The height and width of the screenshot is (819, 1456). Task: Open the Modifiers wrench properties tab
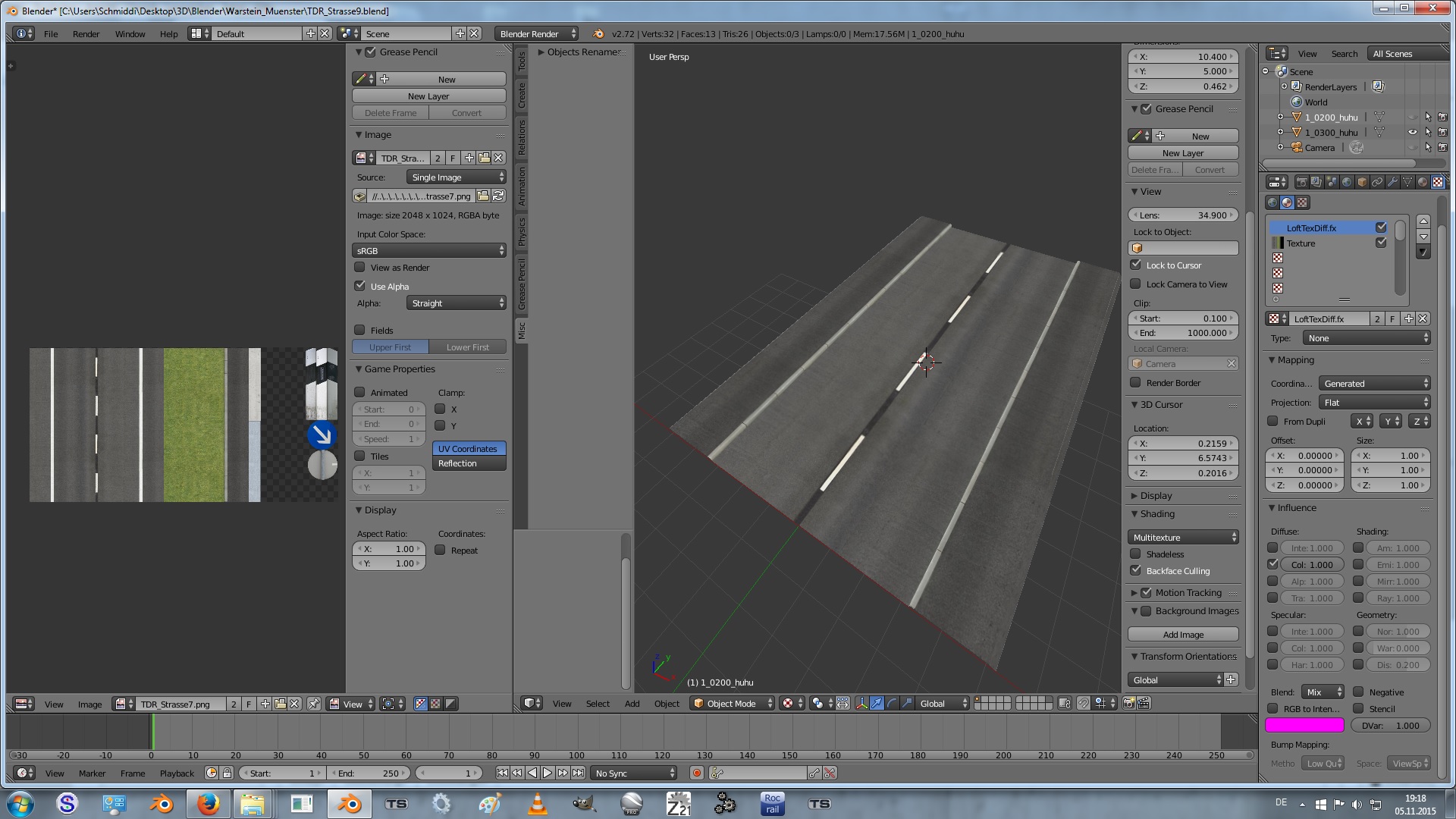pos(1392,182)
